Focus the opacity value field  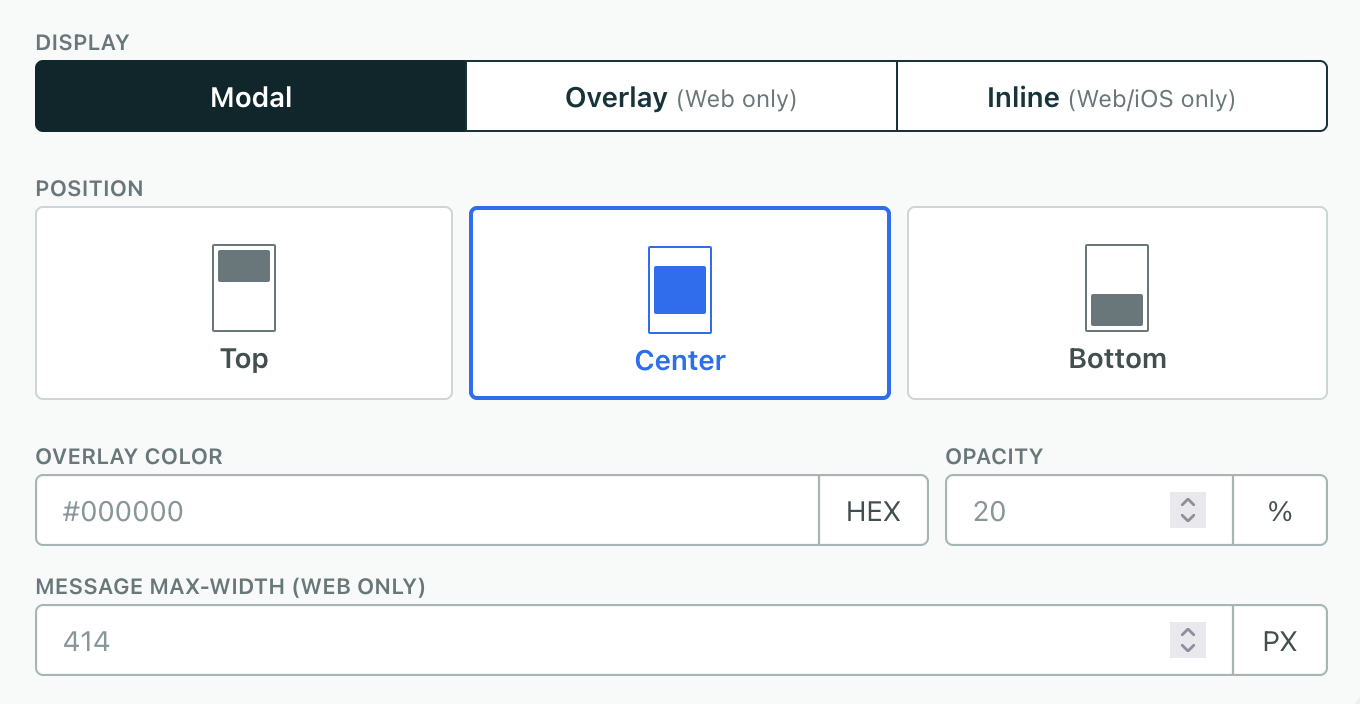point(1056,511)
